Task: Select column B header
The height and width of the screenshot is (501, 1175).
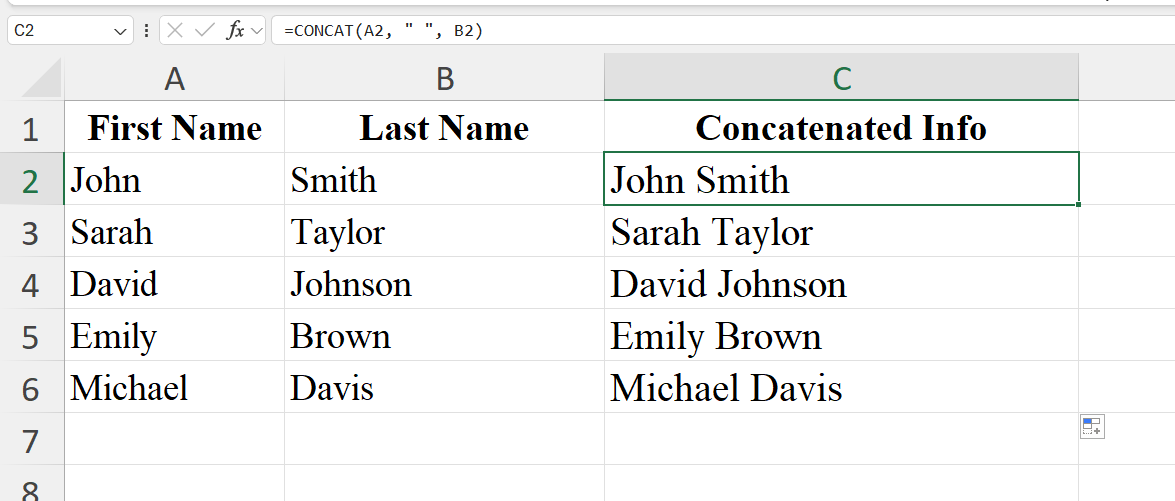Action: coord(444,78)
